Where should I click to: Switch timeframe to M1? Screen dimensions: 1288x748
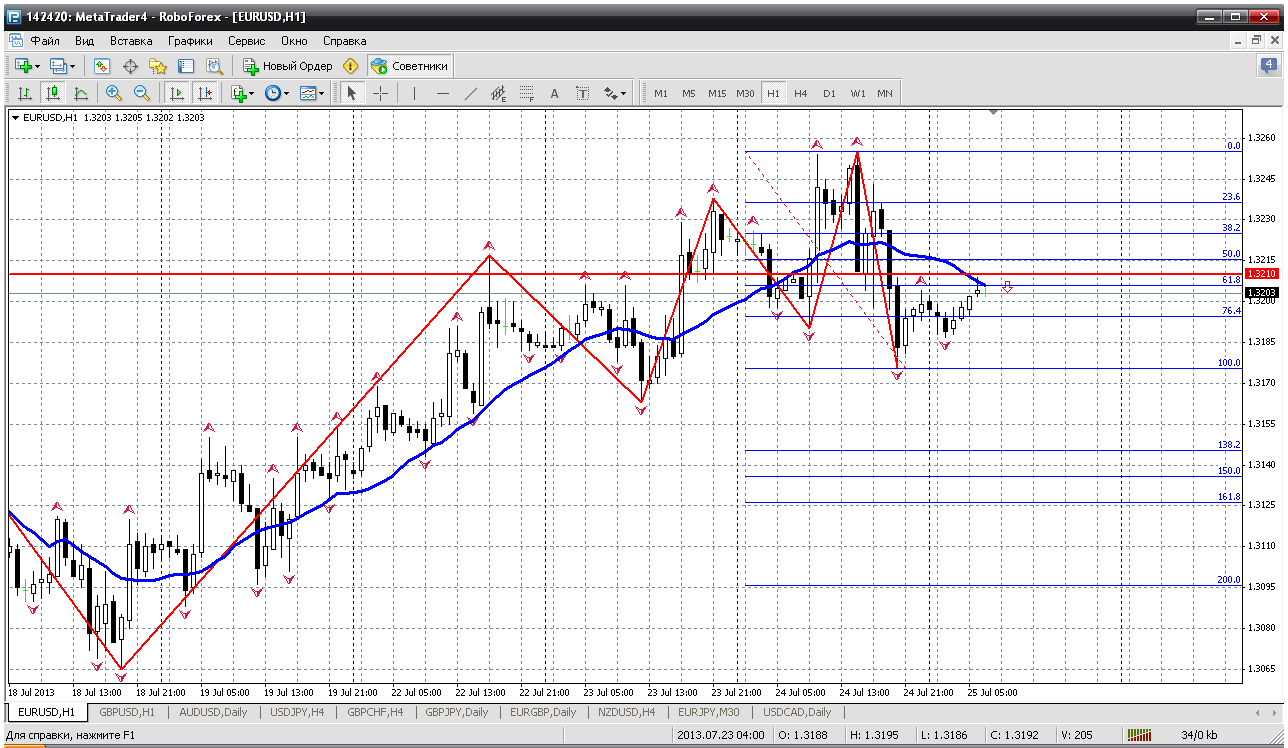click(x=661, y=93)
